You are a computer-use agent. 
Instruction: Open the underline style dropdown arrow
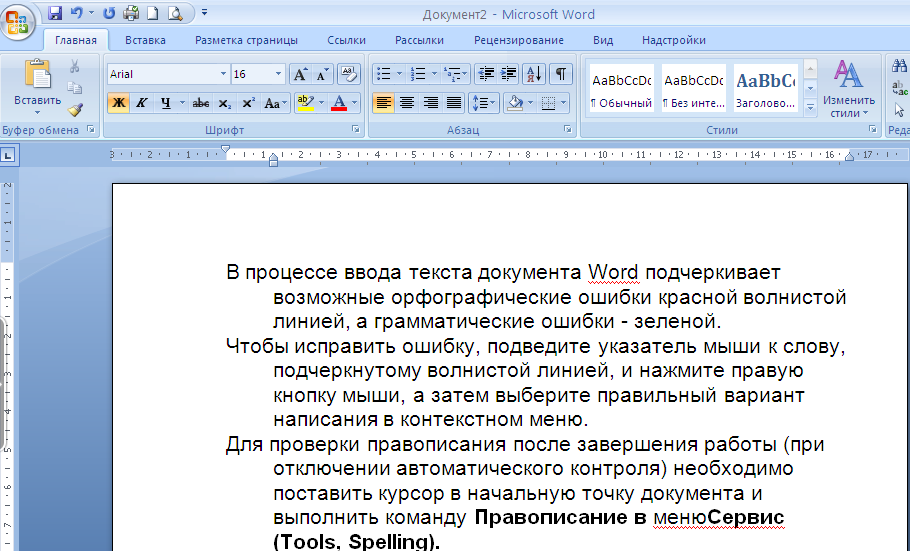182,103
